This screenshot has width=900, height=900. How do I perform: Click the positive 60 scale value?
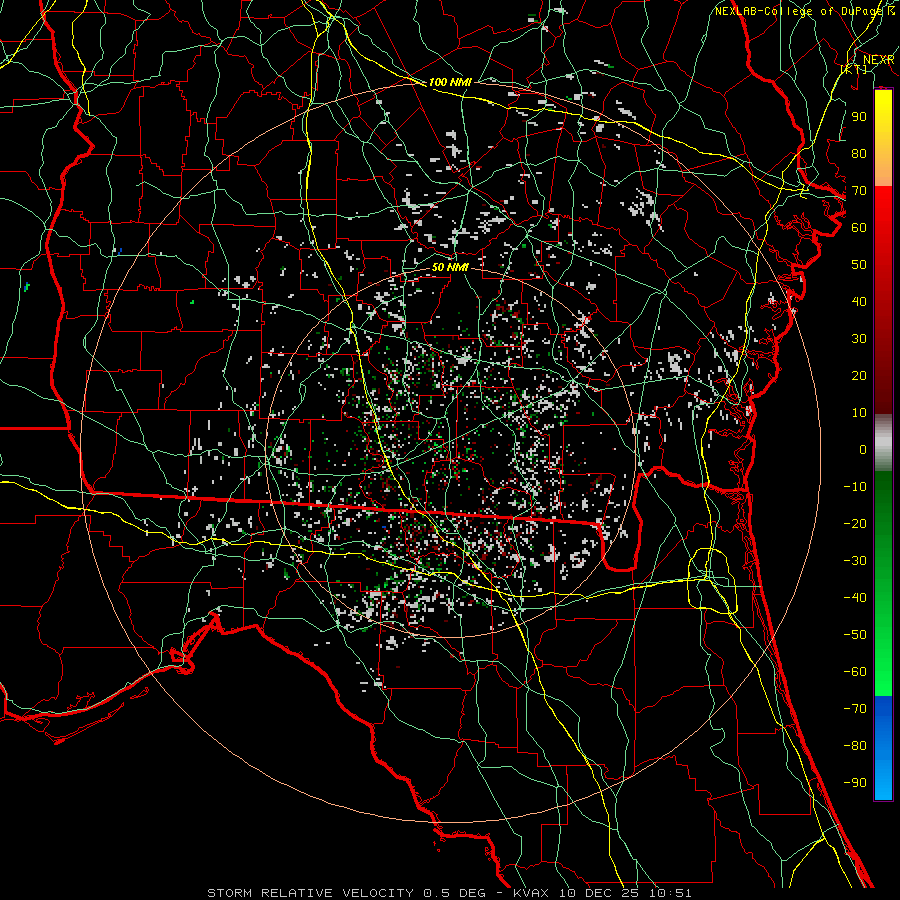point(859,228)
